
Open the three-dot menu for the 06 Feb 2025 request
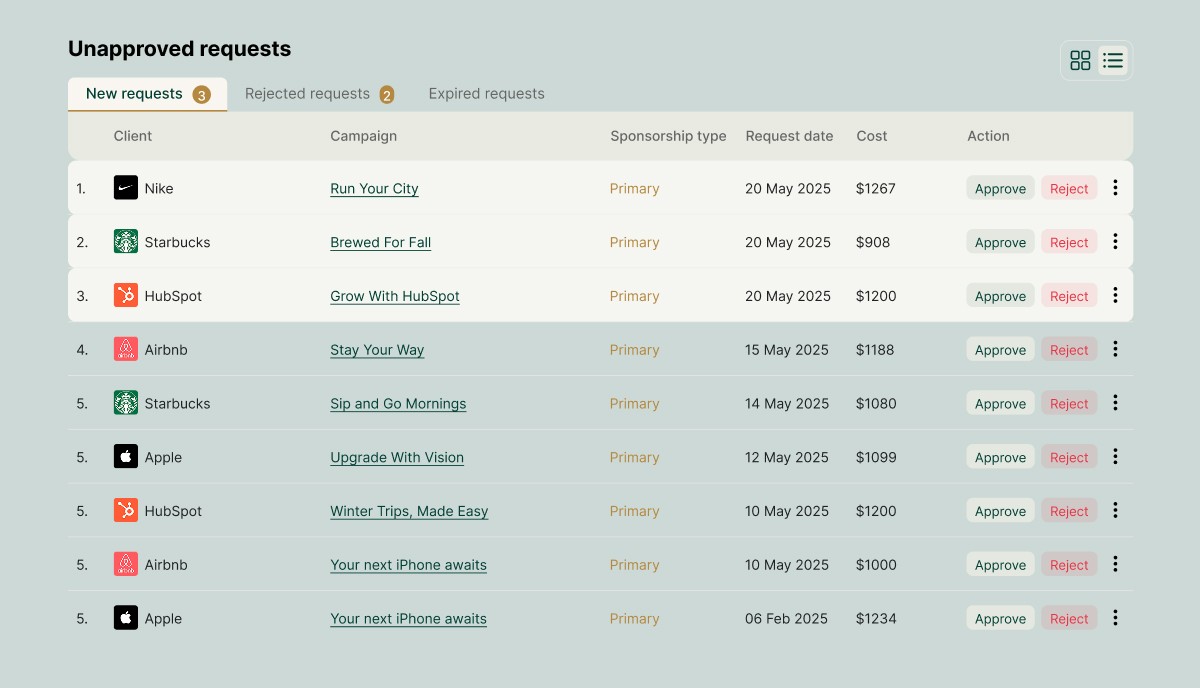click(1115, 618)
